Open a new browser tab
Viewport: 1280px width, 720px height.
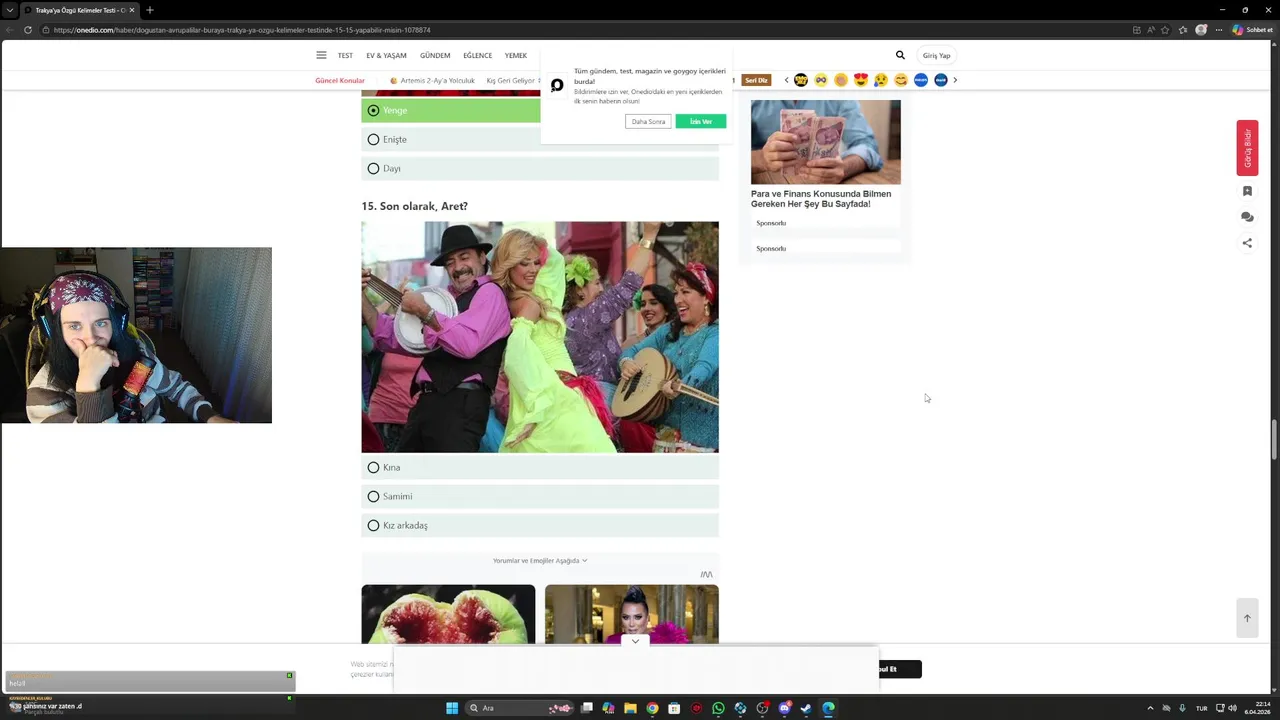pos(149,10)
